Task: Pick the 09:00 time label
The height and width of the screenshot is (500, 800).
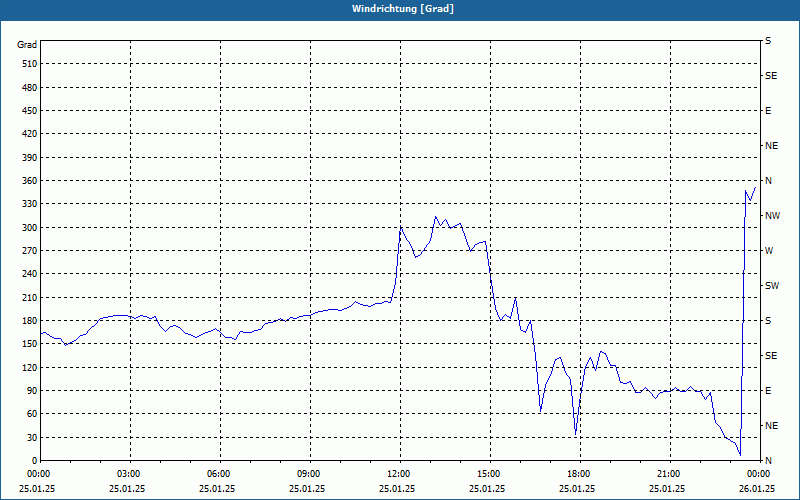Action: tap(307, 474)
